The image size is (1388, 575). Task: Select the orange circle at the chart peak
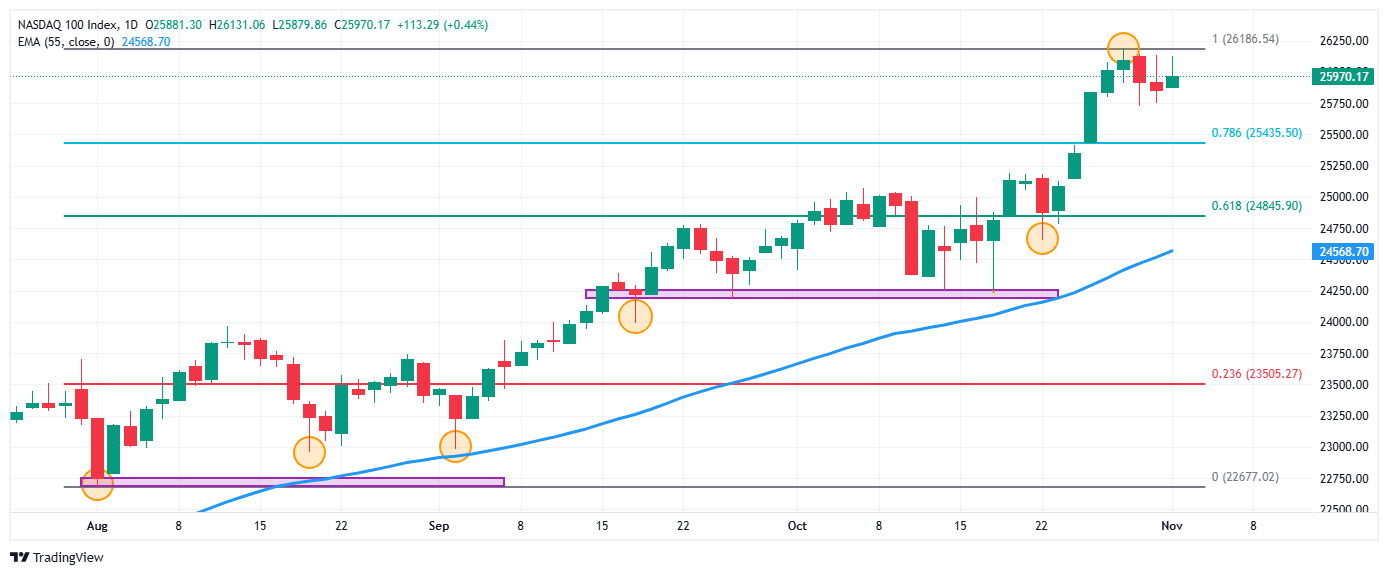click(x=1123, y=45)
